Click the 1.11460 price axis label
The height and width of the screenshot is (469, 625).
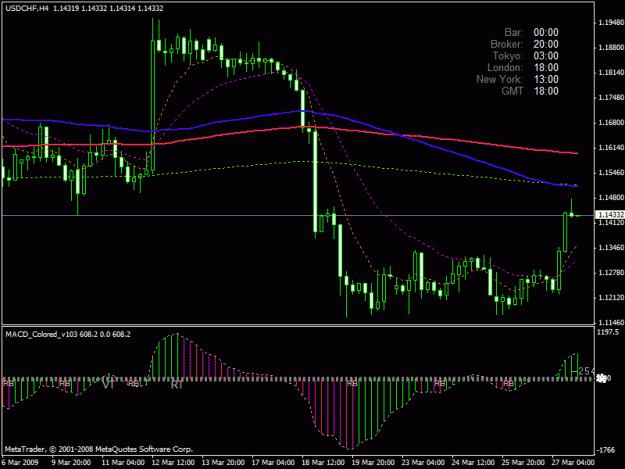pyautogui.click(x=611, y=322)
